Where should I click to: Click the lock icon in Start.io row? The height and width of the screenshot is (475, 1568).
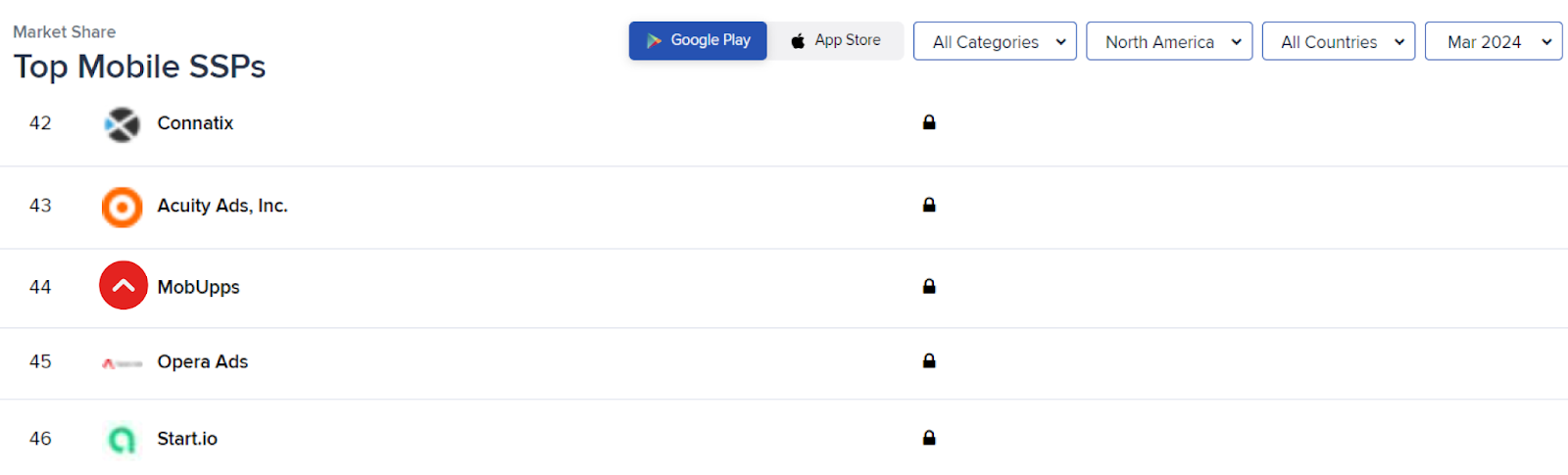(x=929, y=438)
